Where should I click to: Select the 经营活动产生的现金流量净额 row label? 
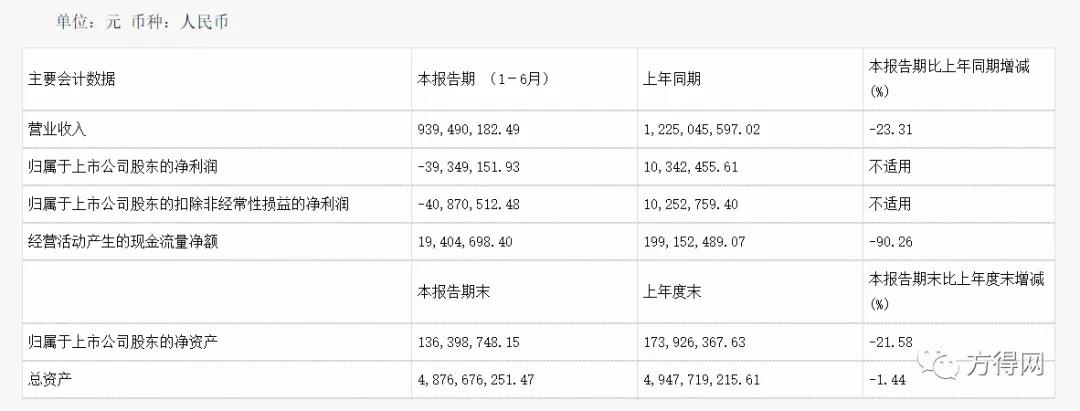pos(128,241)
